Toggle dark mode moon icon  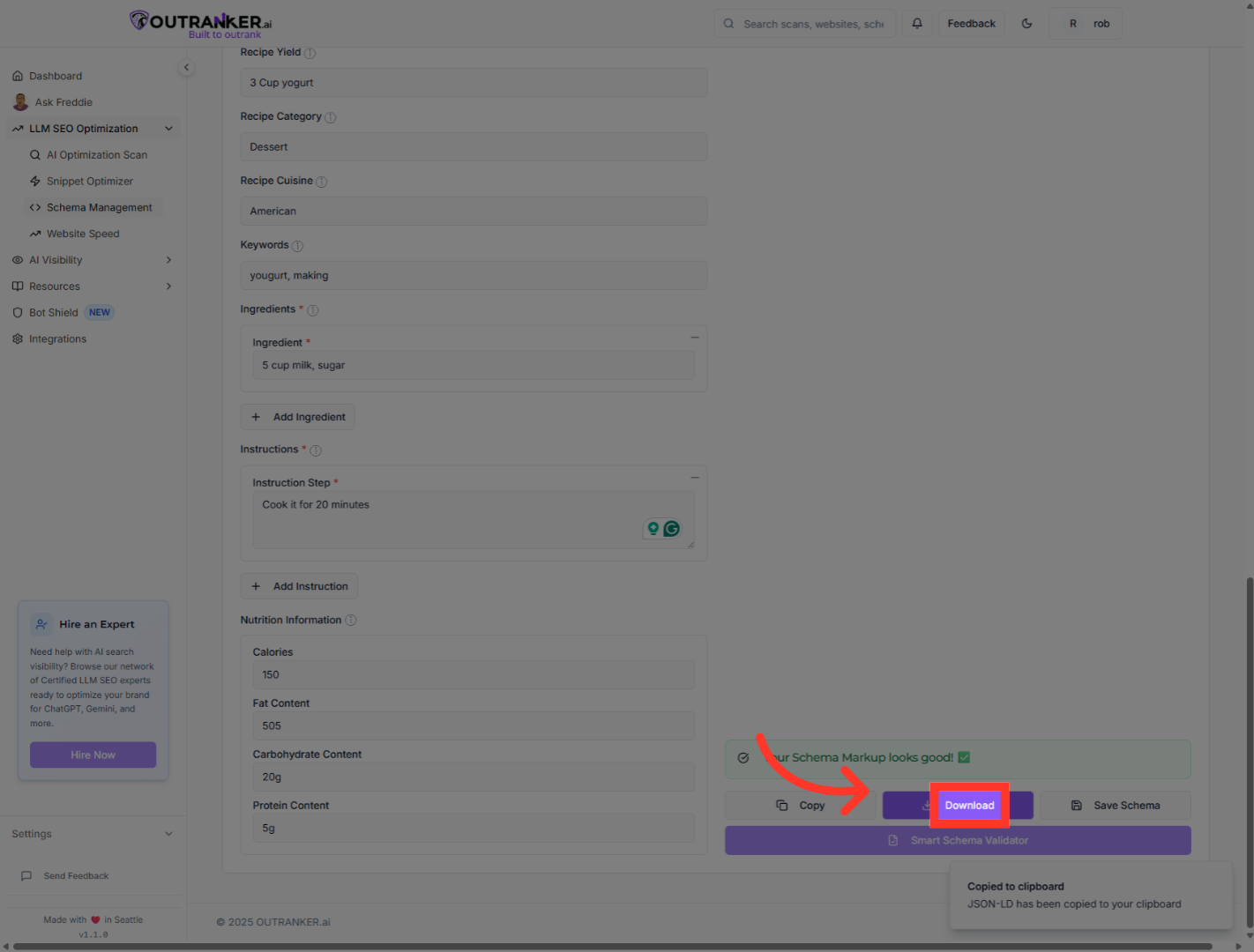coord(1026,24)
